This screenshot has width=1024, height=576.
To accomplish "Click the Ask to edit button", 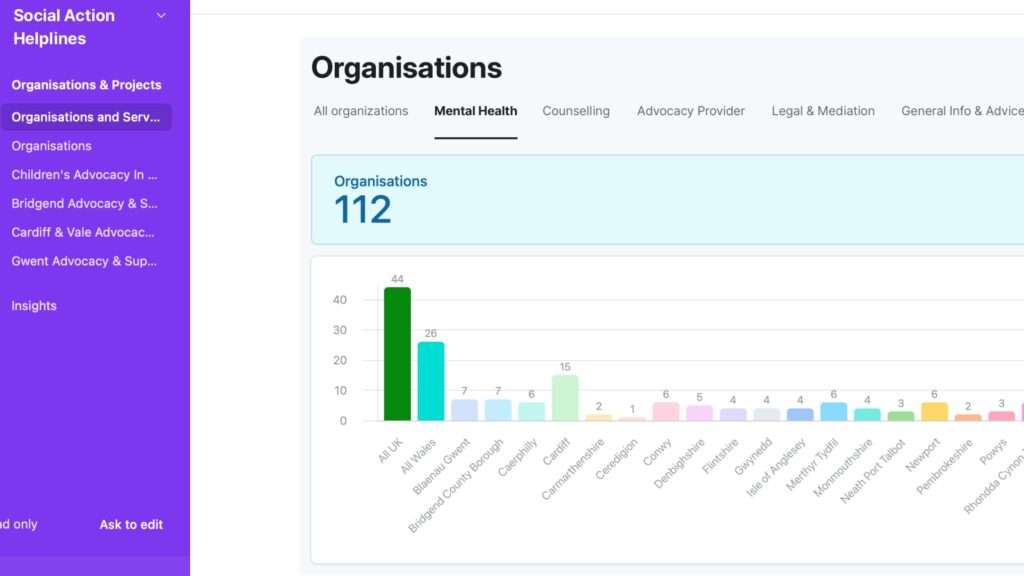I will [131, 524].
